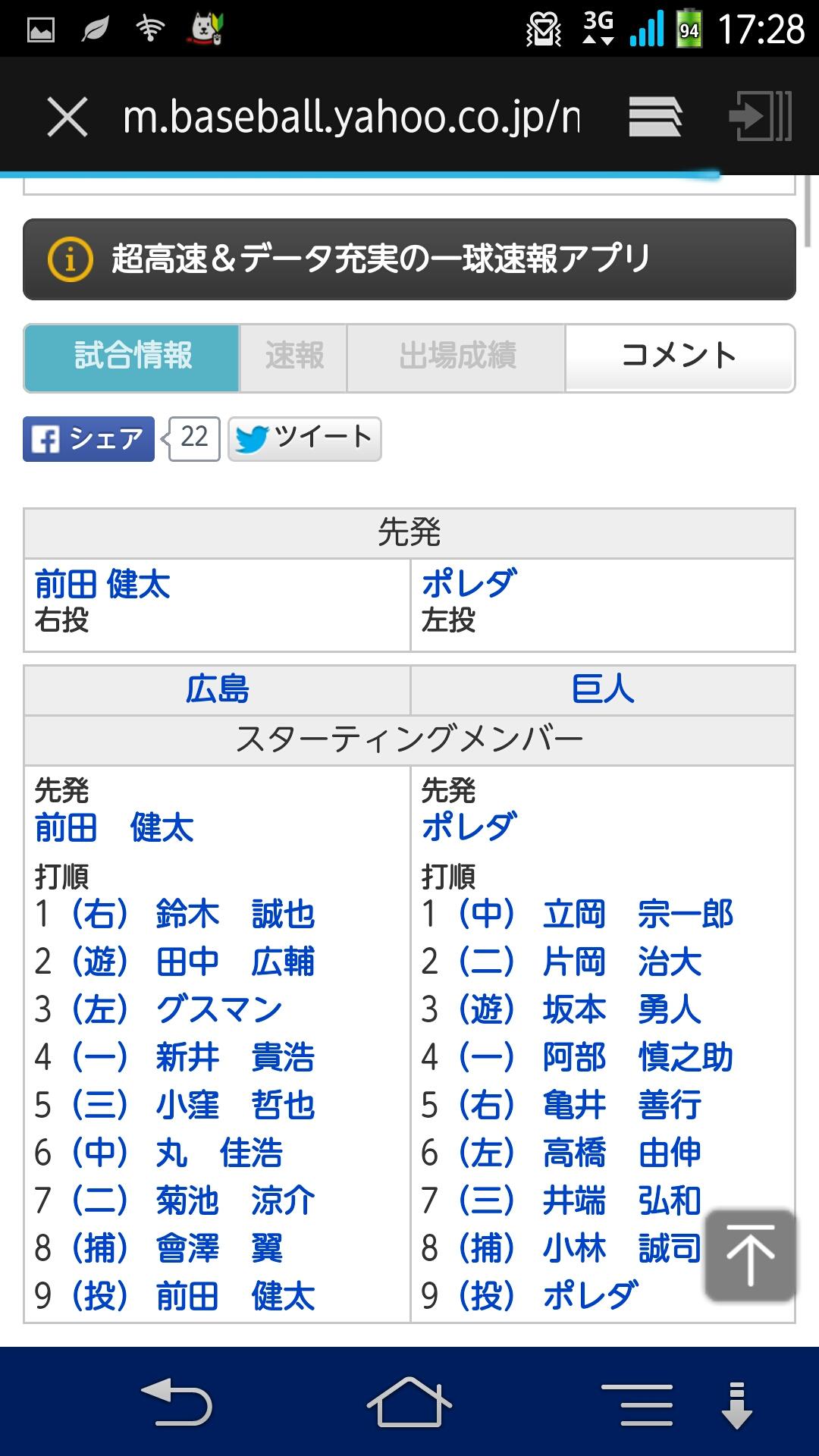
Task: Open 坂本 勇人 player link
Action: pos(622,1010)
